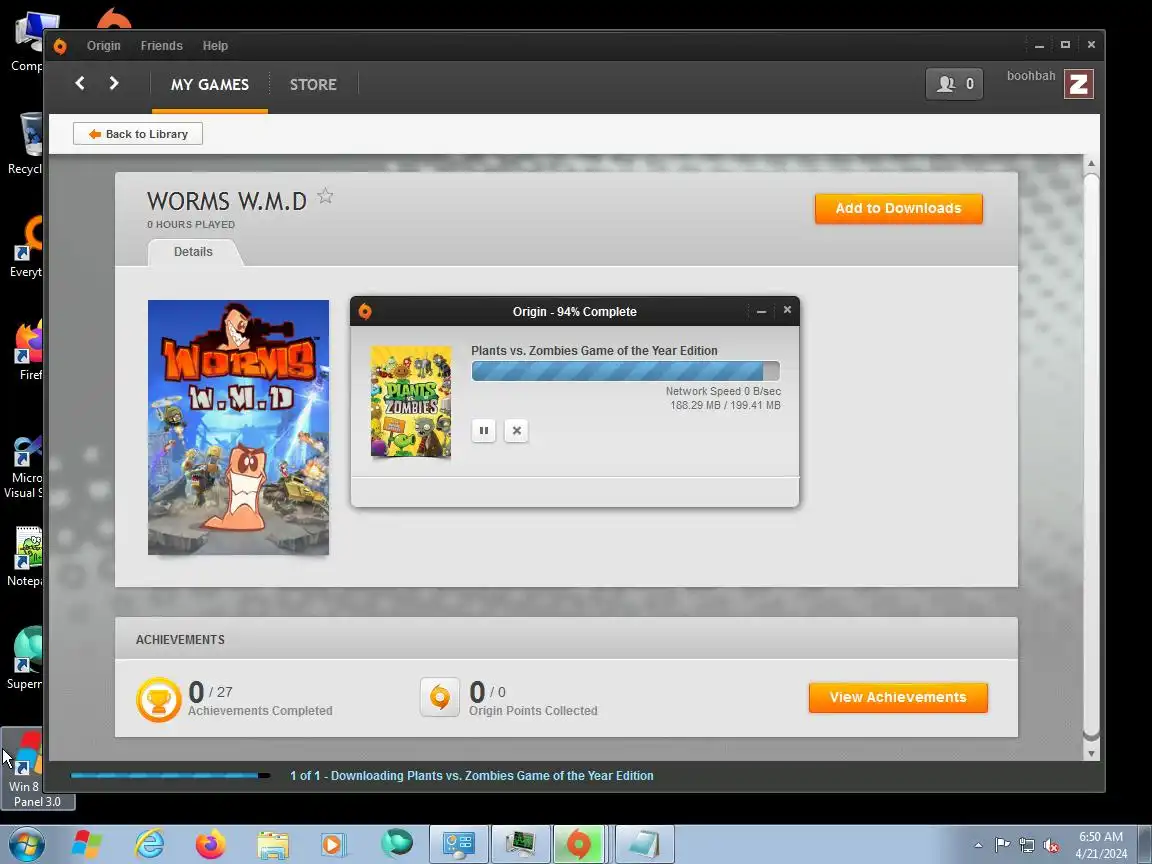
Task: Click the Origin taskbar button
Action: click(x=578, y=844)
